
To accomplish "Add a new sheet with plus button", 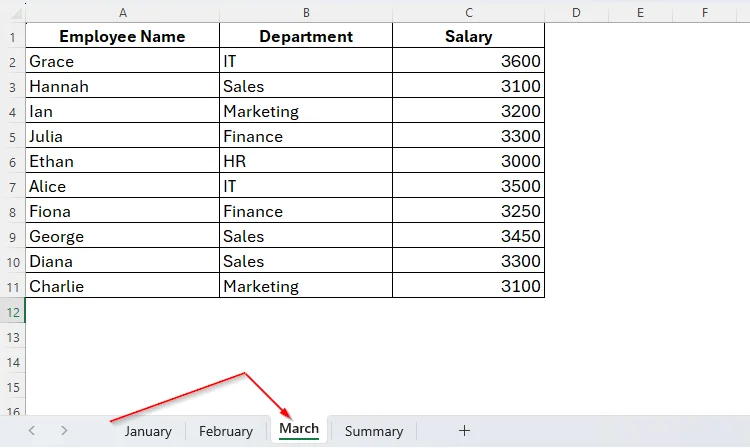I will pyautogui.click(x=464, y=430).
